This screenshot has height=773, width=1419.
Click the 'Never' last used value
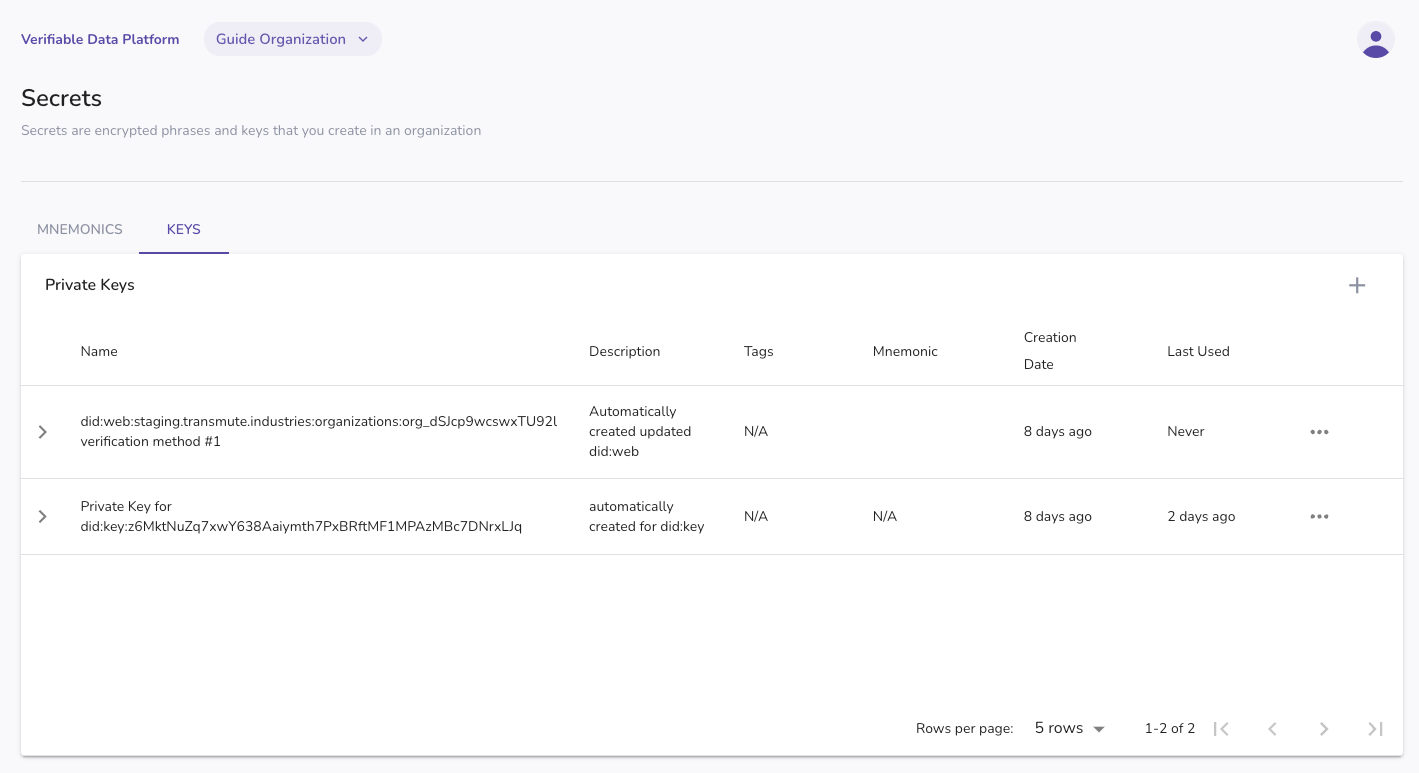tap(1186, 431)
